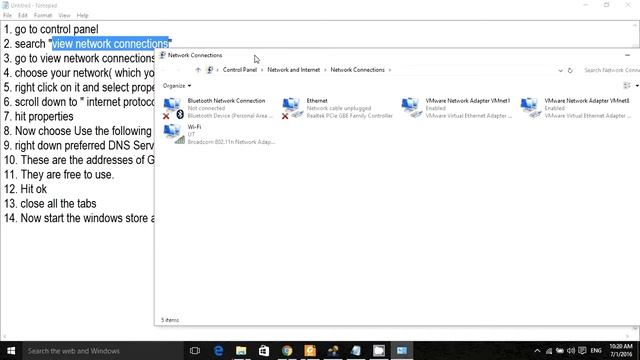Viewport: 640px width, 360px height.
Task: Click Notepad line '14. Now start the windows store'
Action: tap(79, 218)
